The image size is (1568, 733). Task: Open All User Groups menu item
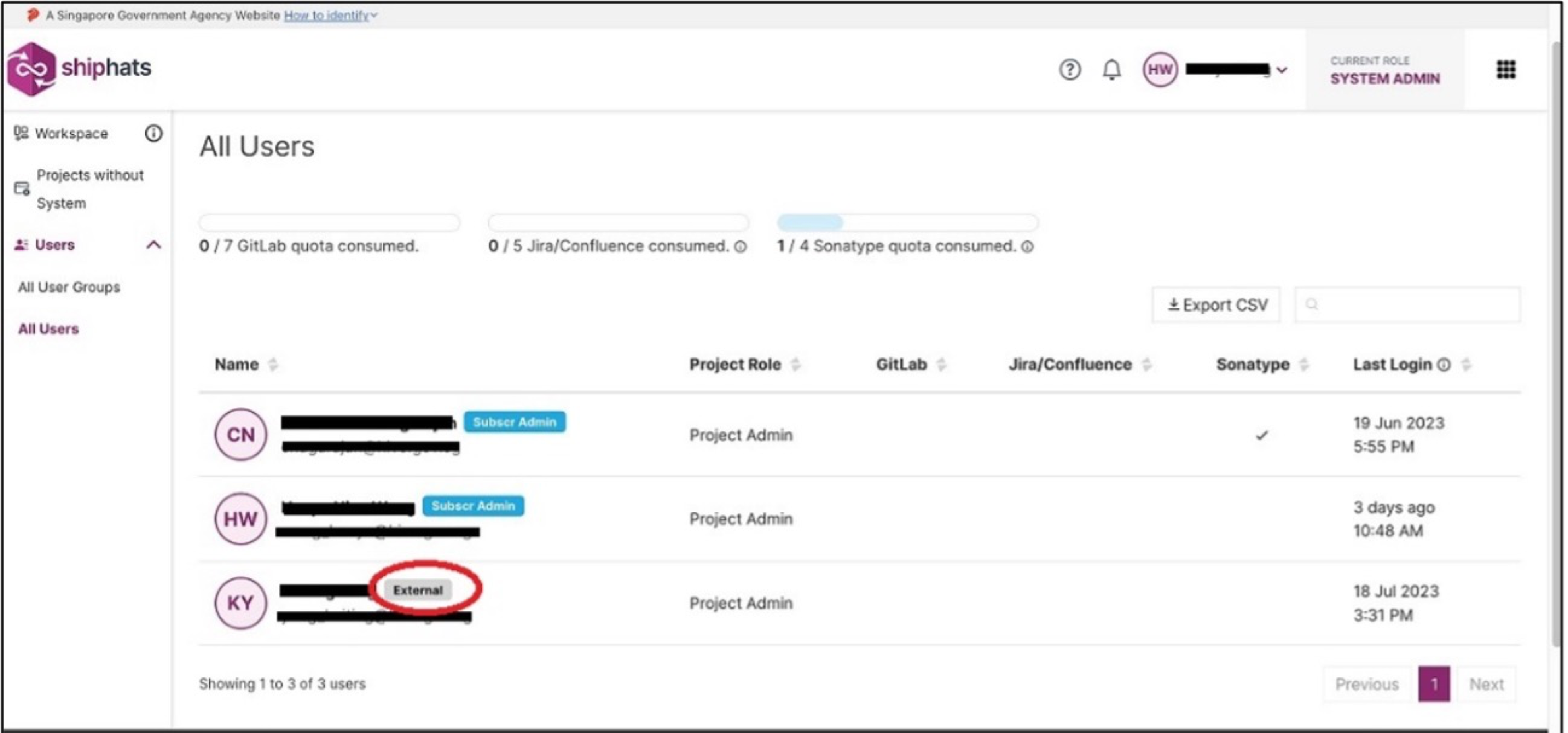pos(69,287)
